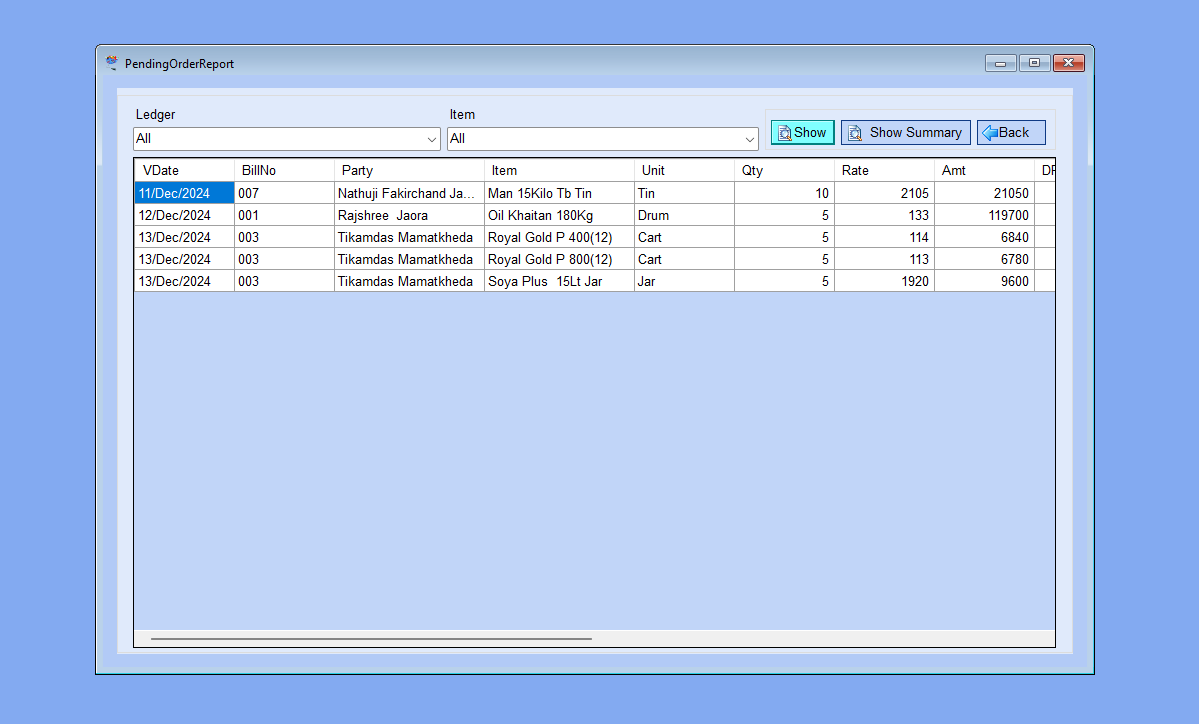Select the 12/Dec/2024 date cell

(x=184, y=216)
